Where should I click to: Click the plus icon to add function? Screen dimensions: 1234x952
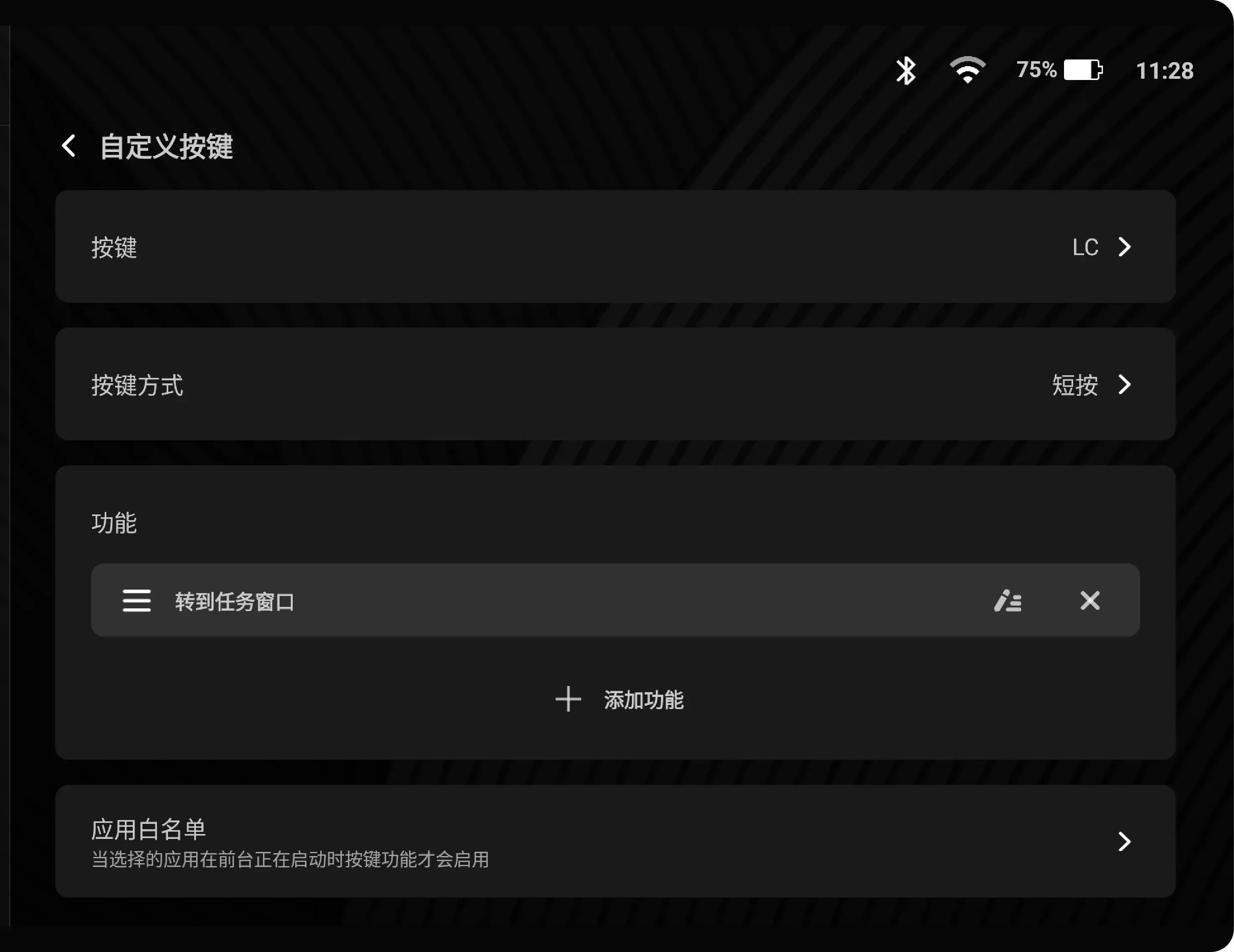tap(568, 699)
